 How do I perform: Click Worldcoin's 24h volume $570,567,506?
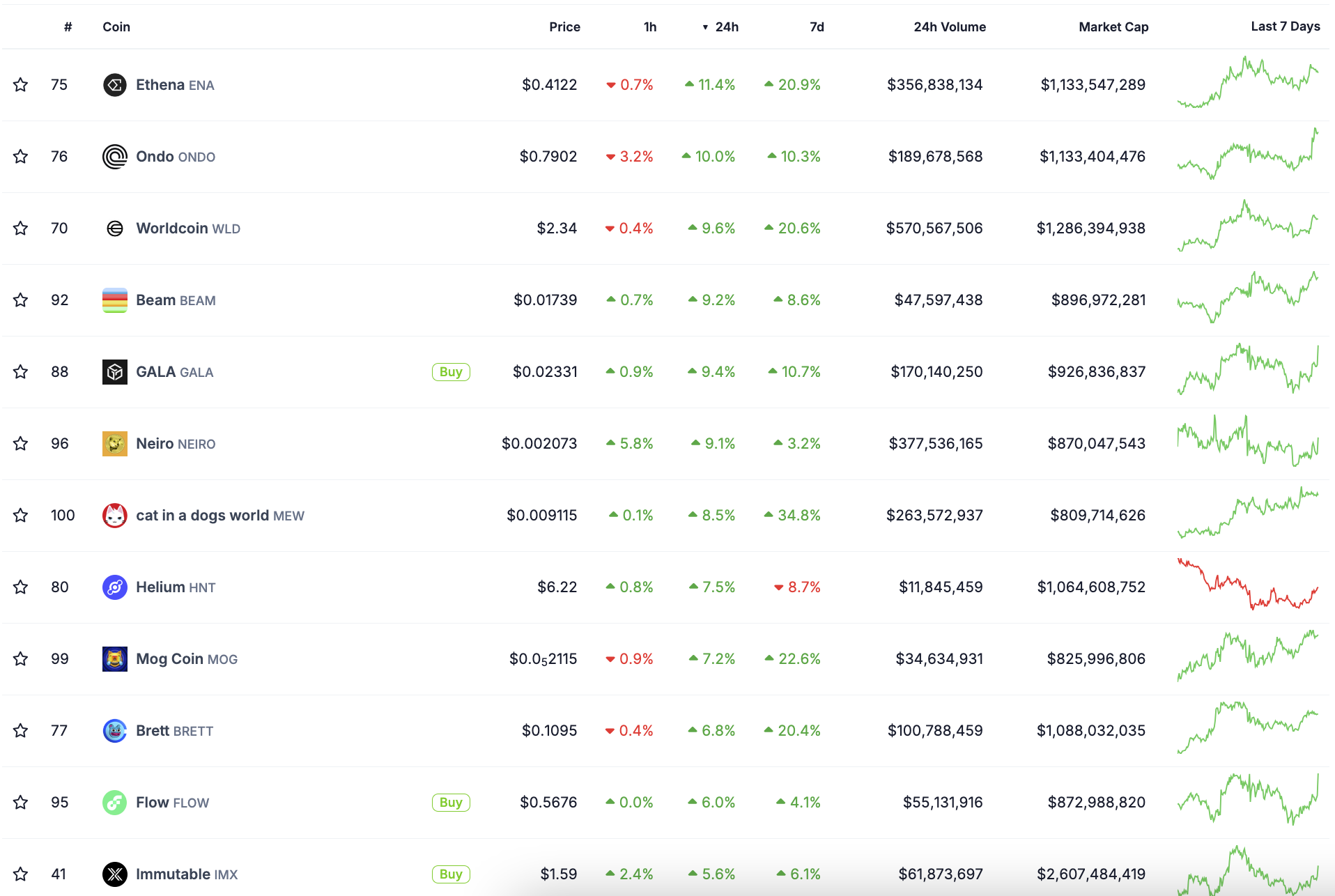(934, 229)
